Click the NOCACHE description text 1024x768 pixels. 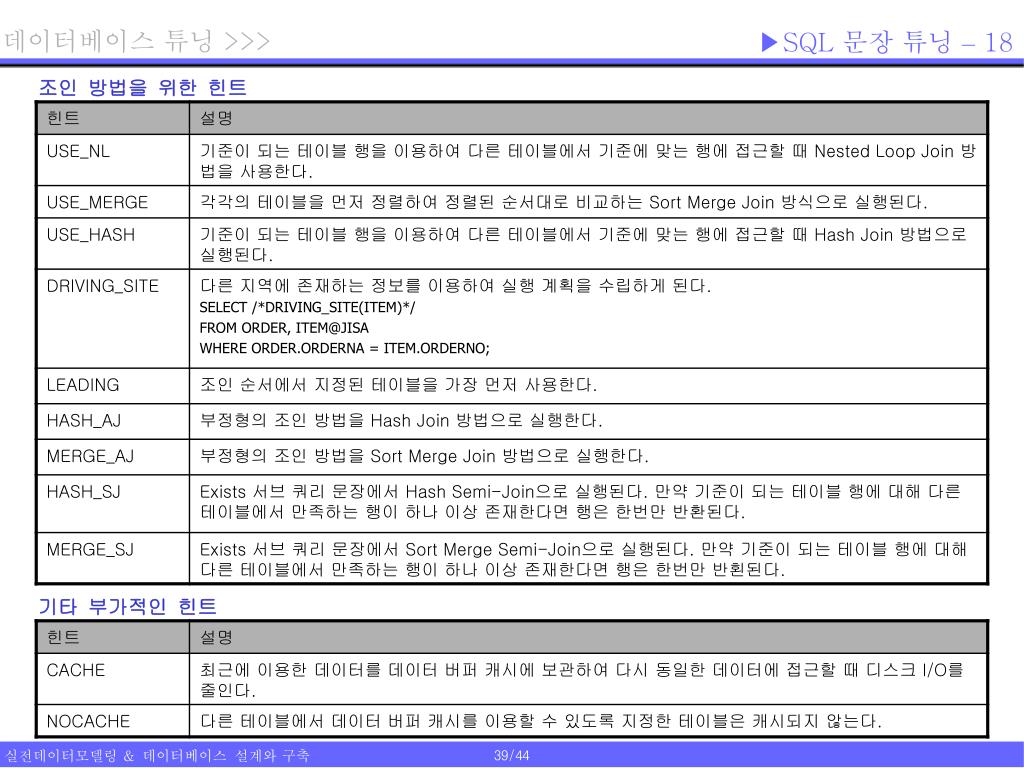541,720
